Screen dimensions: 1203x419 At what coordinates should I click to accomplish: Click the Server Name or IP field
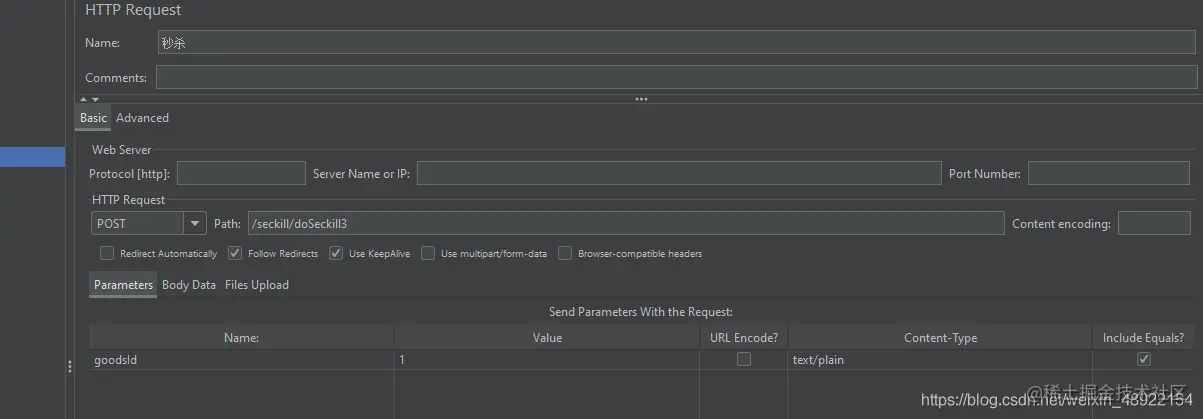pyautogui.click(x=679, y=173)
